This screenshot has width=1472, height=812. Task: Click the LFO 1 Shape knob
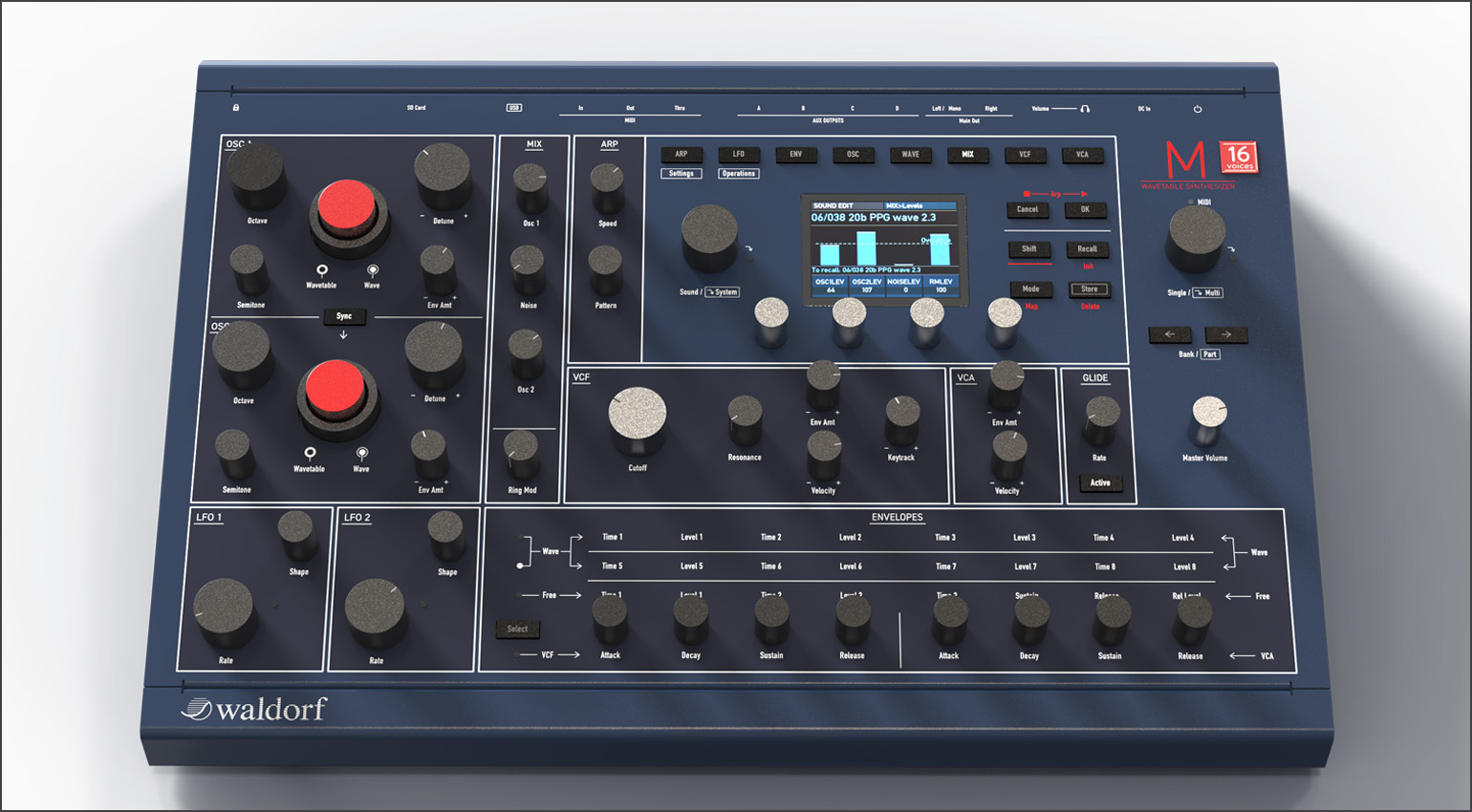(x=296, y=534)
